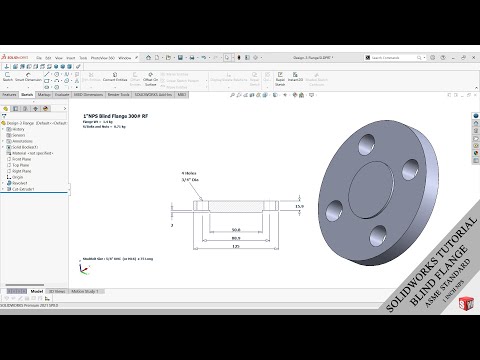Open the PropertyManager panel tab
The width and height of the screenshot is (480, 360).
(15, 109)
